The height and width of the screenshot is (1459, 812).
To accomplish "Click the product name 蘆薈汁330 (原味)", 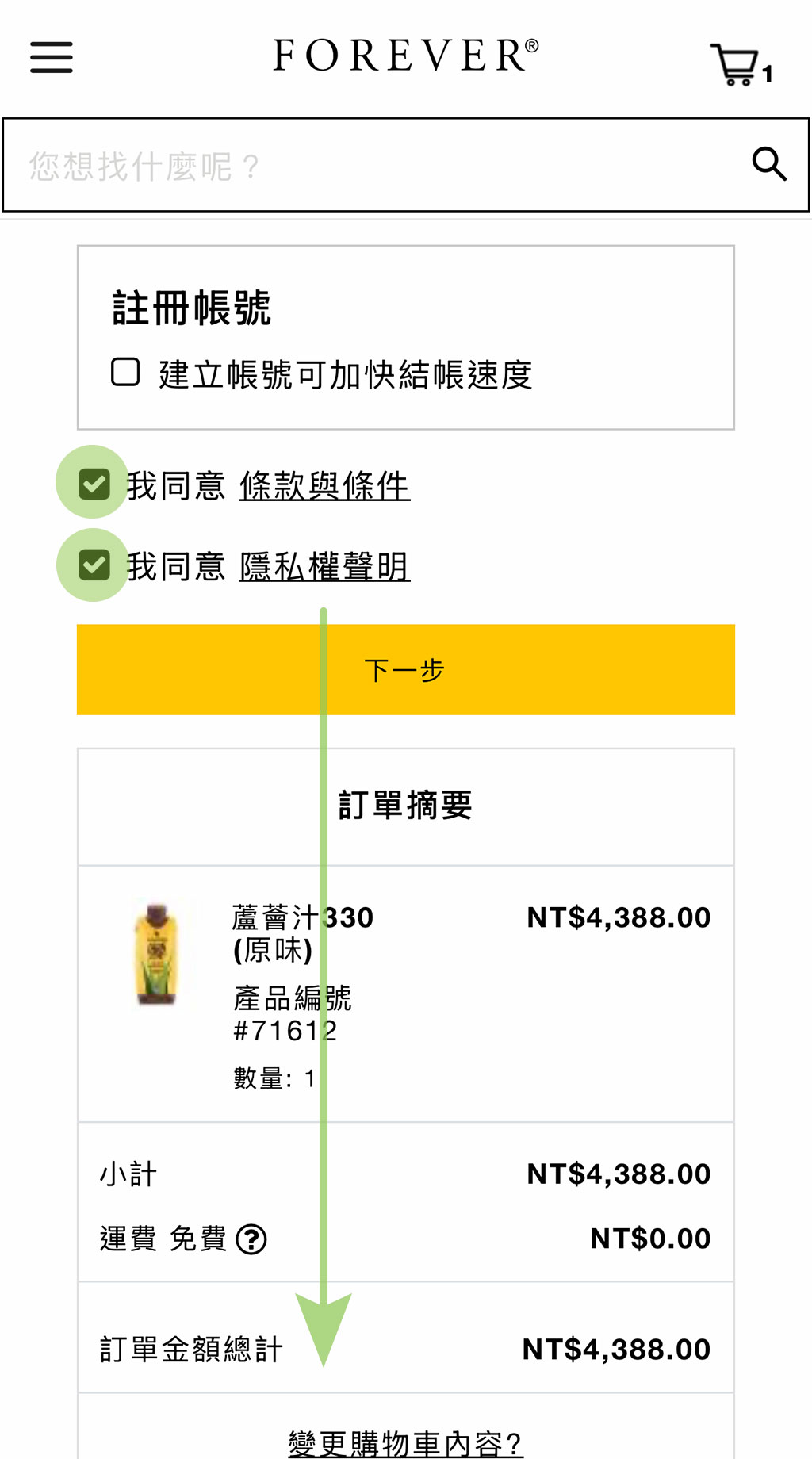I will tap(301, 932).
